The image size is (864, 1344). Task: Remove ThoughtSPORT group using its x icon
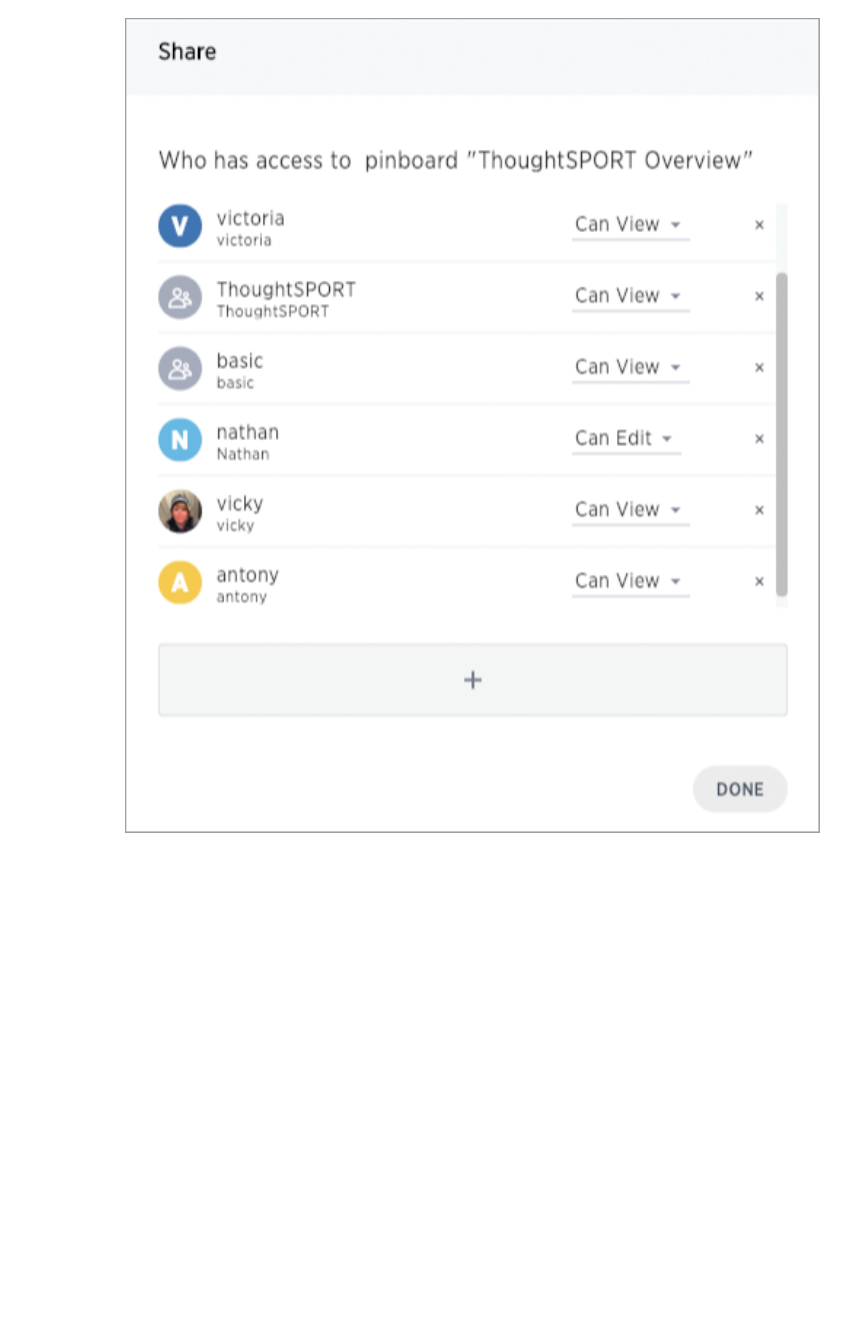[x=759, y=296]
